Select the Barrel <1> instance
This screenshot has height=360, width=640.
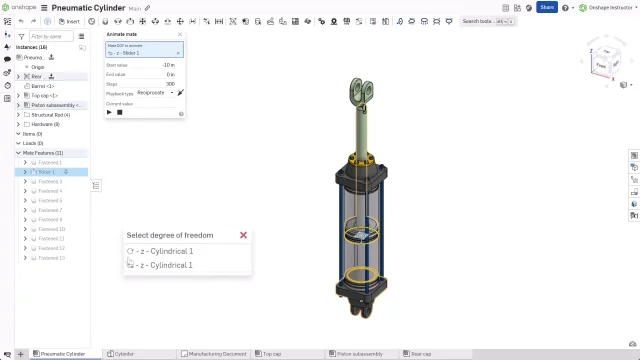click(x=43, y=86)
